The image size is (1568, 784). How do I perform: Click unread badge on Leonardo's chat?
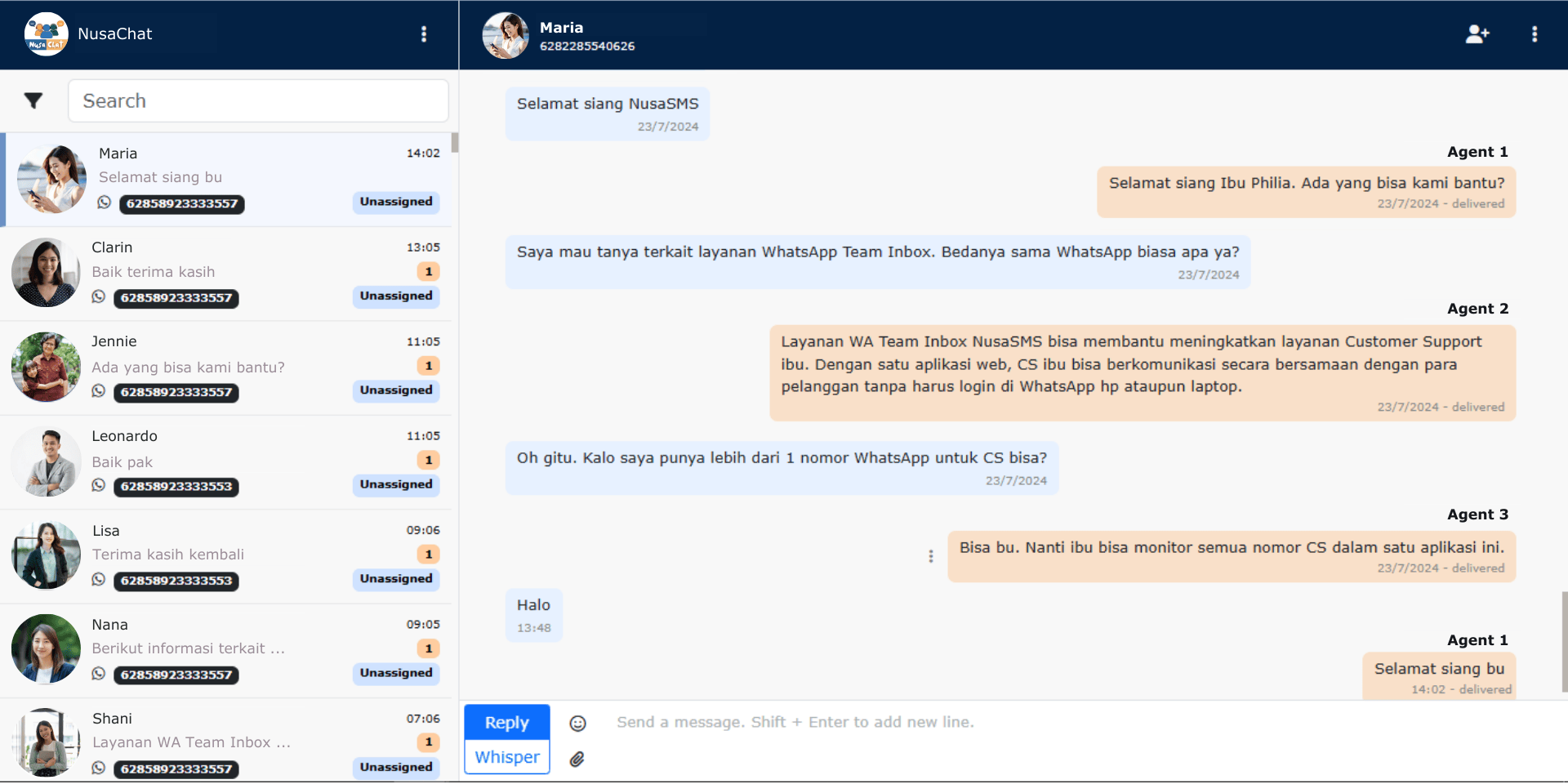point(428,460)
